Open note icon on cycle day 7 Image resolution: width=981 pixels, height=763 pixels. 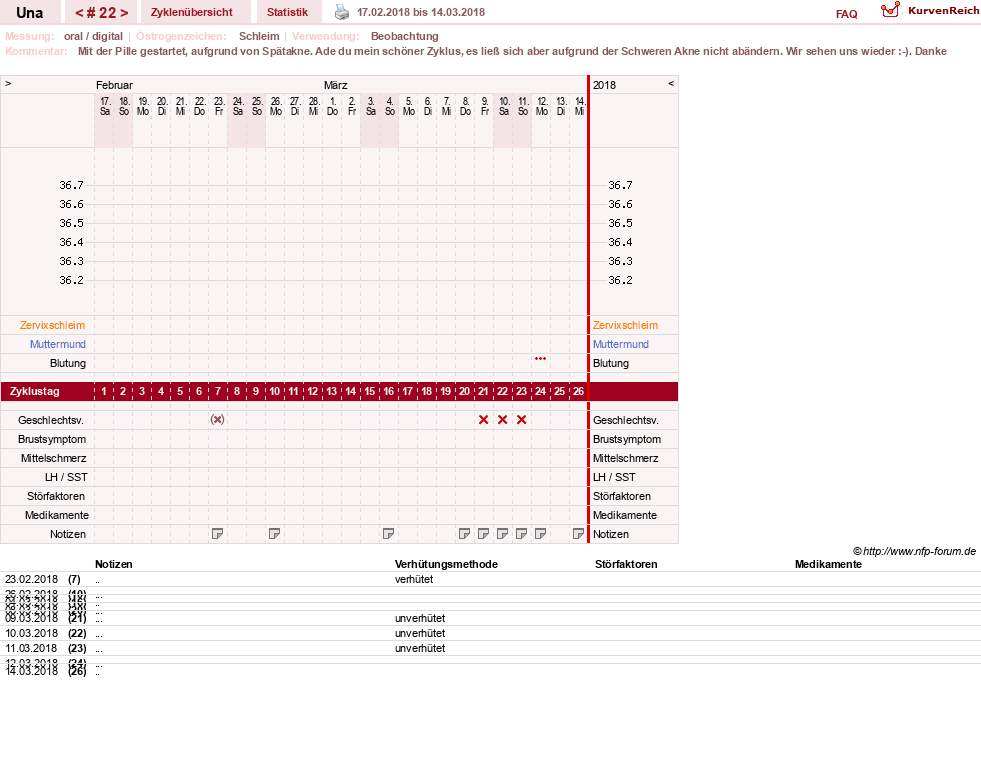[217, 533]
